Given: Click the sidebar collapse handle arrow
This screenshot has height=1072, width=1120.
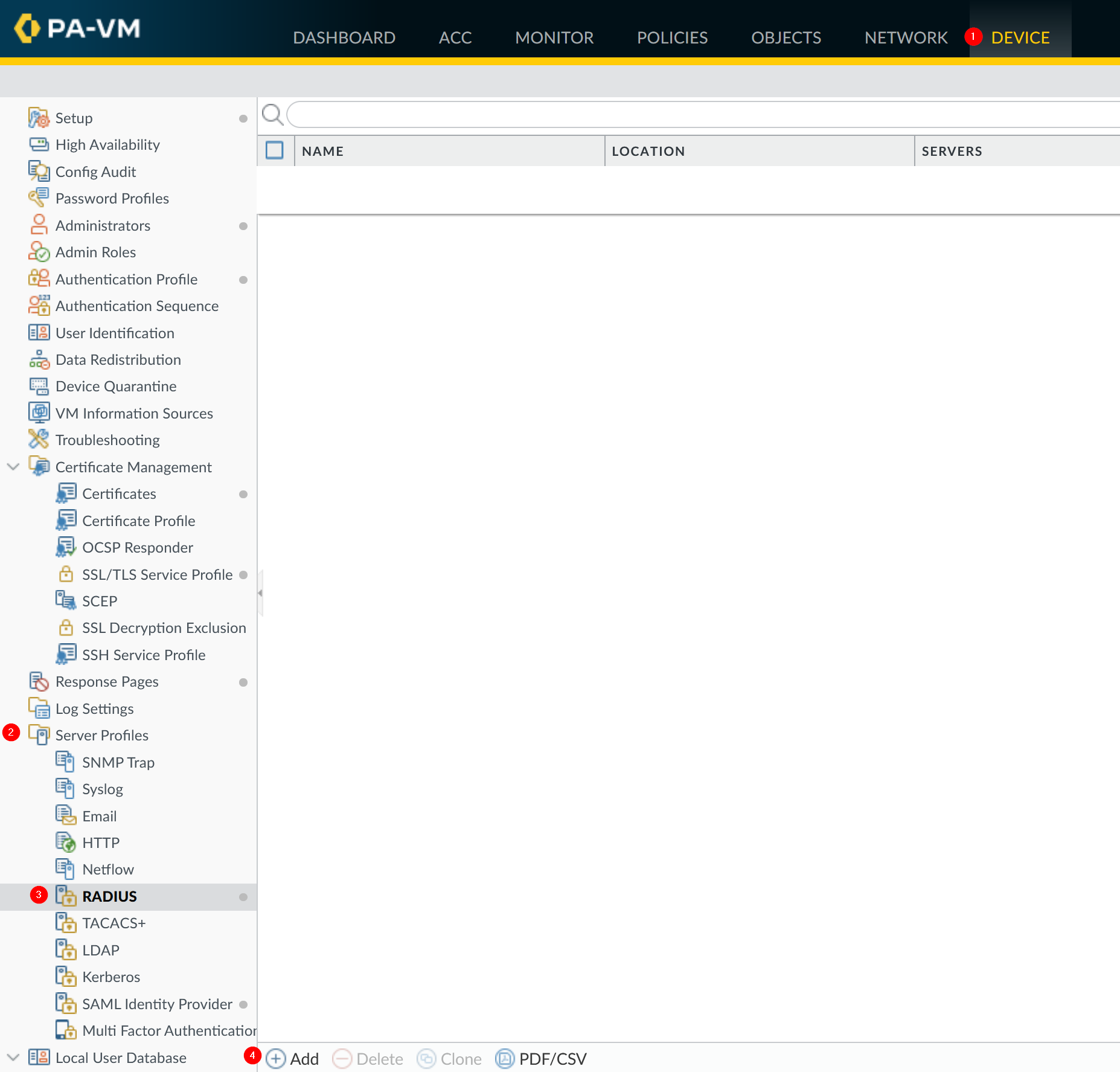Looking at the screenshot, I should (260, 593).
